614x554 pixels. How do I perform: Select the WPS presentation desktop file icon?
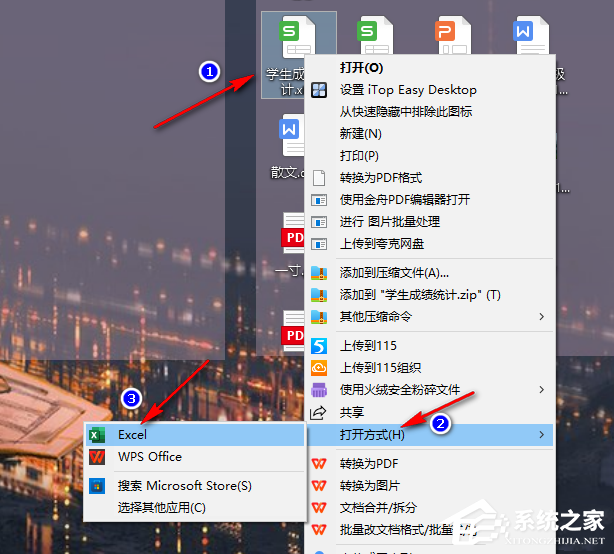(x=453, y=35)
